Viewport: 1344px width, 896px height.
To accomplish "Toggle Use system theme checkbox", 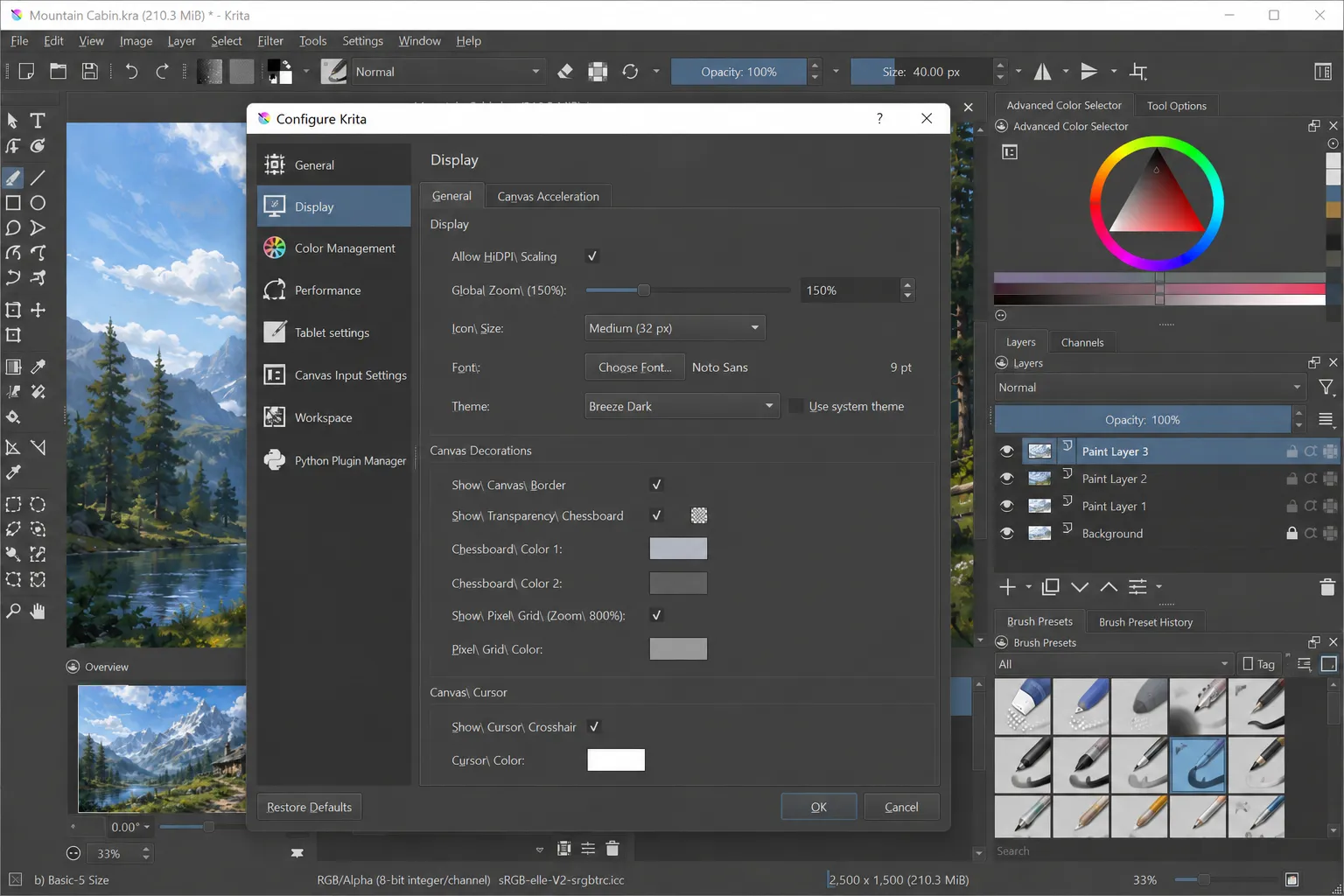I will tap(796, 406).
